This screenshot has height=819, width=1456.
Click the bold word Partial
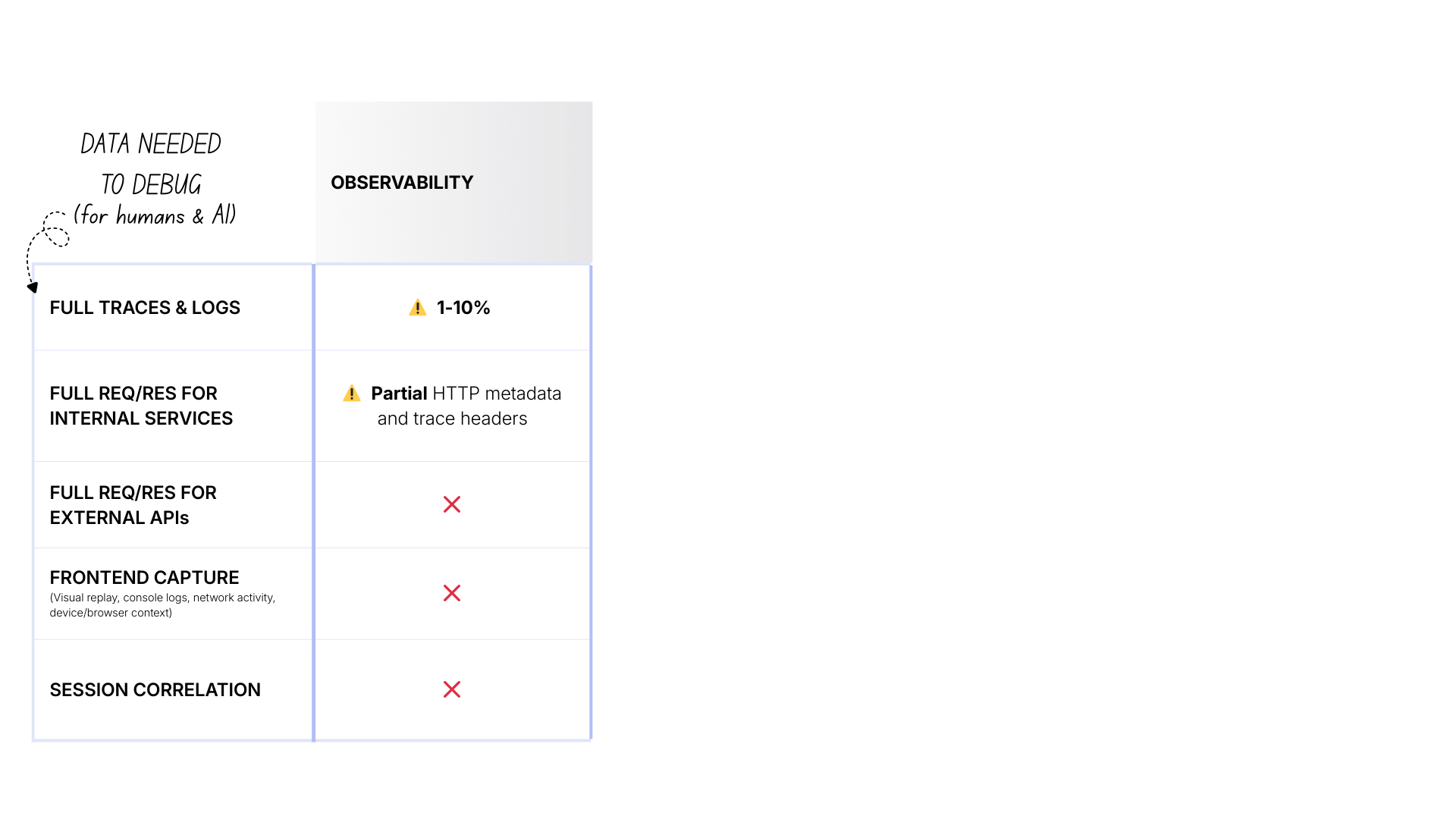tap(399, 394)
